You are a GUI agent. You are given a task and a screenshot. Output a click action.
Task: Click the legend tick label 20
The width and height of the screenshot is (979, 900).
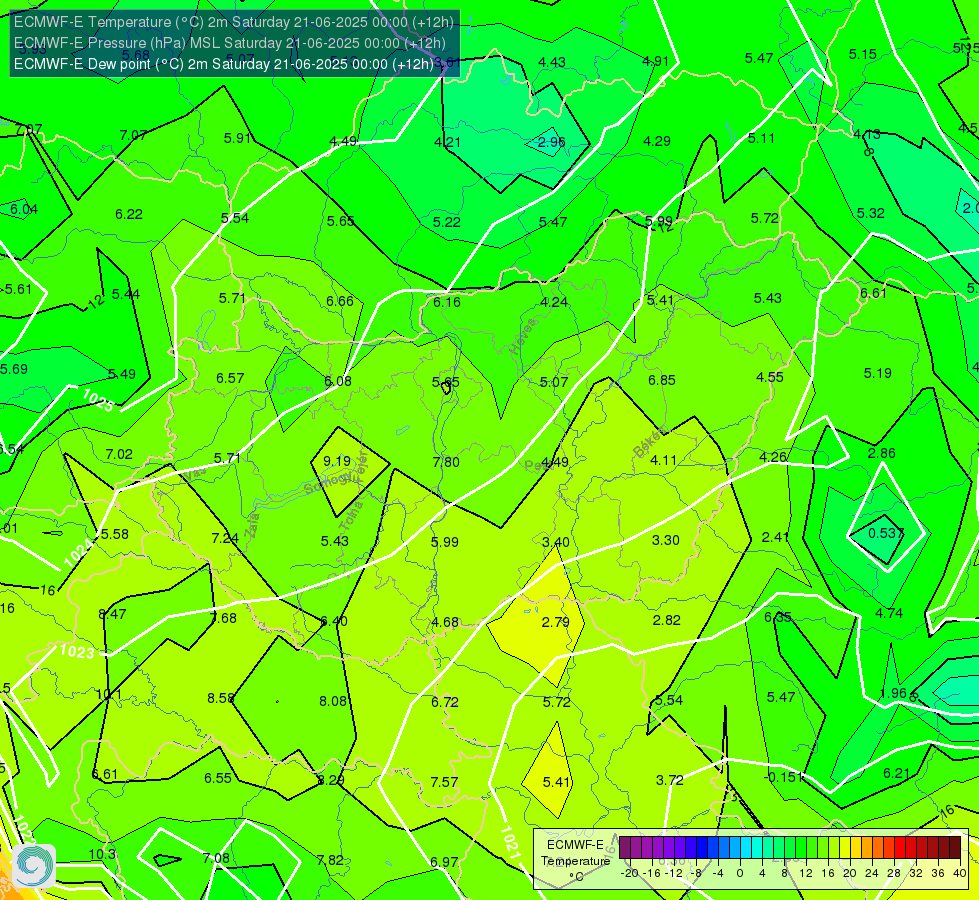coord(850,873)
